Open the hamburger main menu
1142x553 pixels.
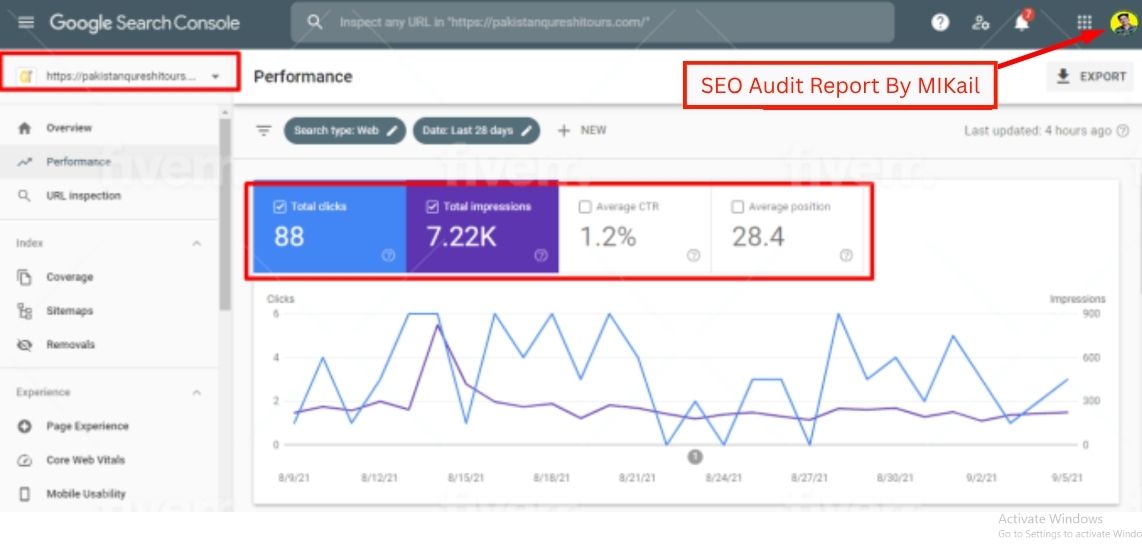click(x=26, y=22)
